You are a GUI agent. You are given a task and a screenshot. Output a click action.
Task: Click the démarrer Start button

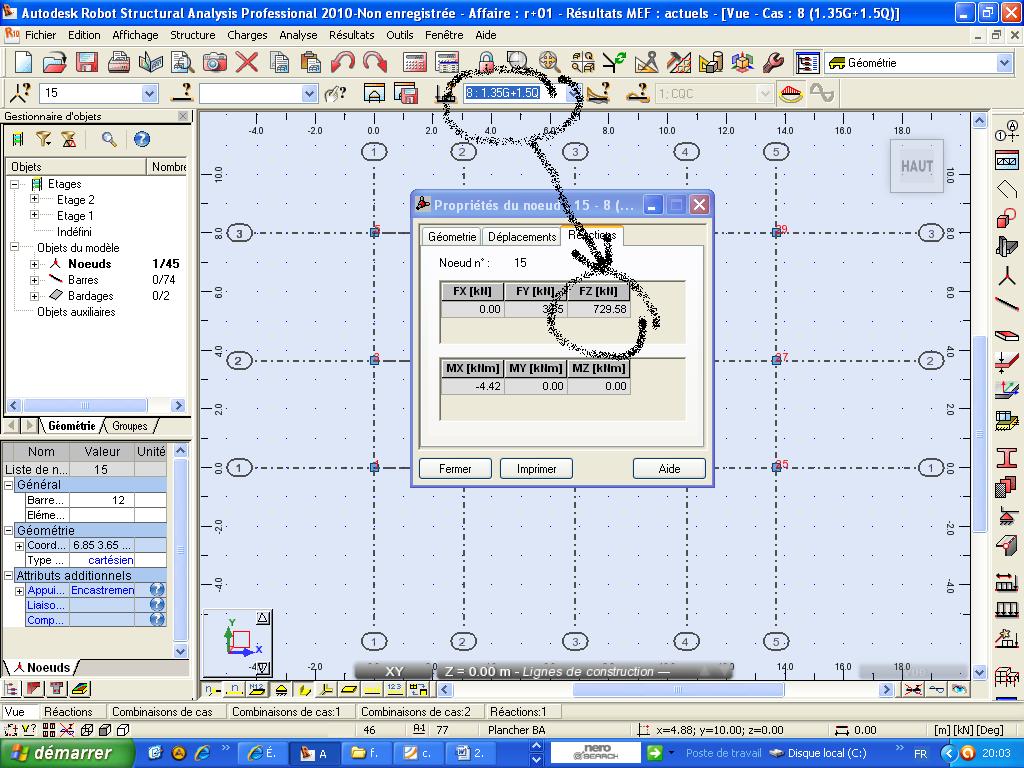(67, 753)
